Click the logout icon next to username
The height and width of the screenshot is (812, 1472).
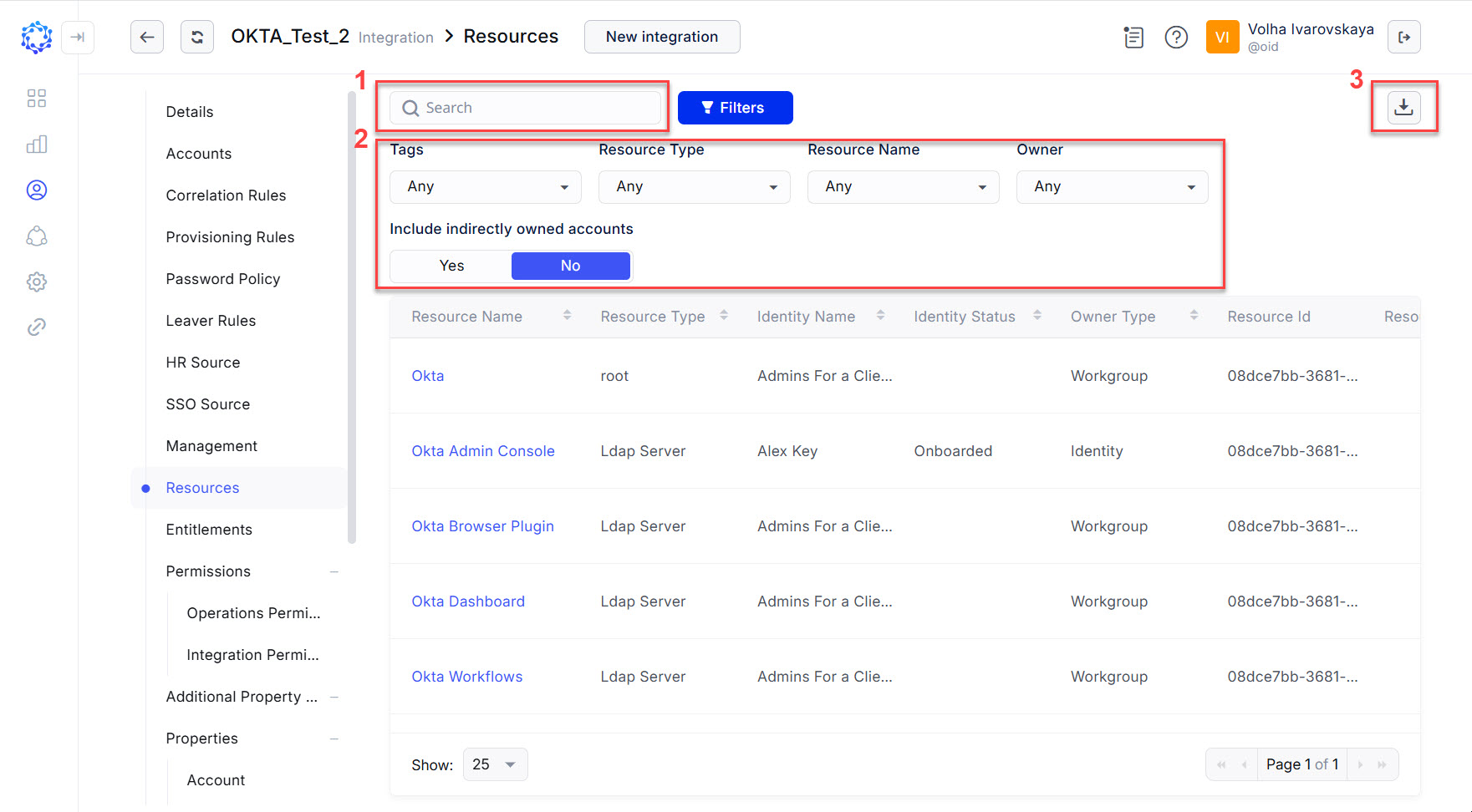pyautogui.click(x=1403, y=38)
